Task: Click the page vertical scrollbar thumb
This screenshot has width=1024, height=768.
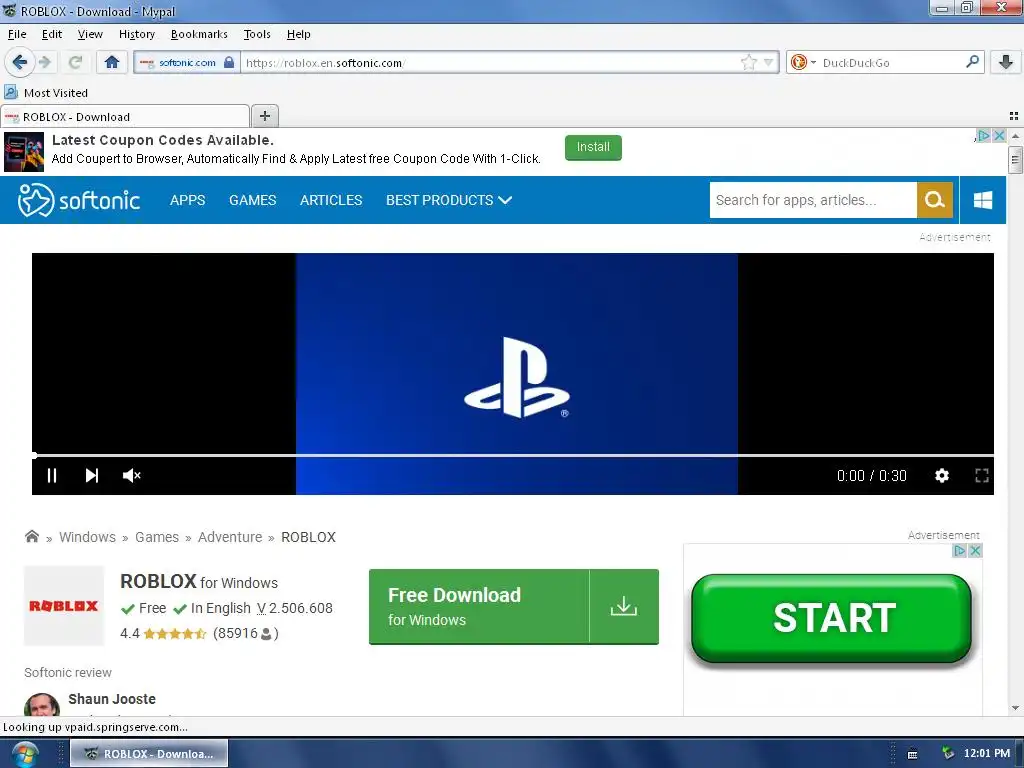Action: pyautogui.click(x=1015, y=160)
